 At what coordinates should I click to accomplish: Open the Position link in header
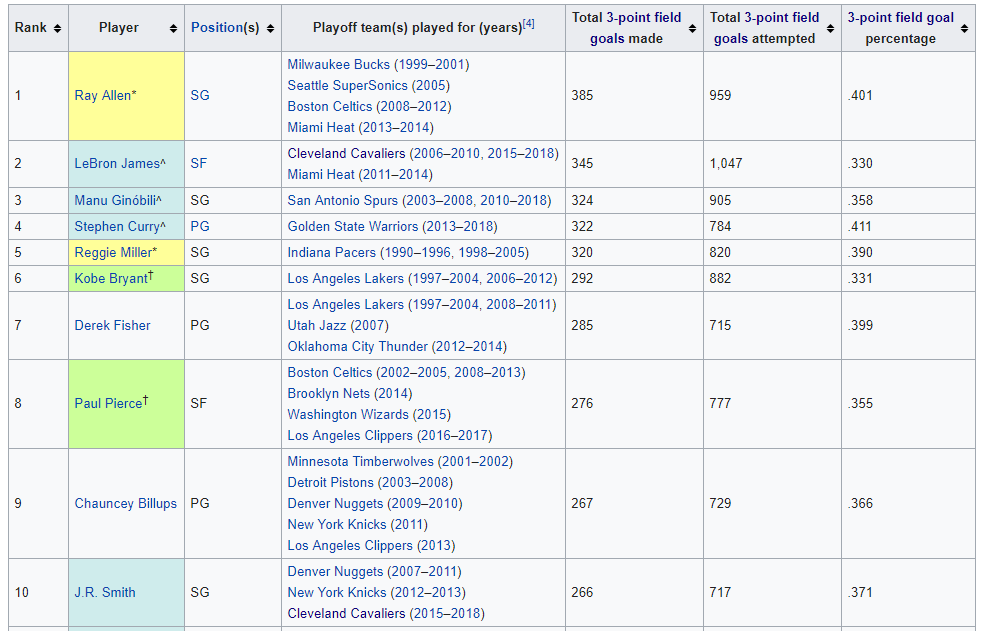tap(217, 28)
